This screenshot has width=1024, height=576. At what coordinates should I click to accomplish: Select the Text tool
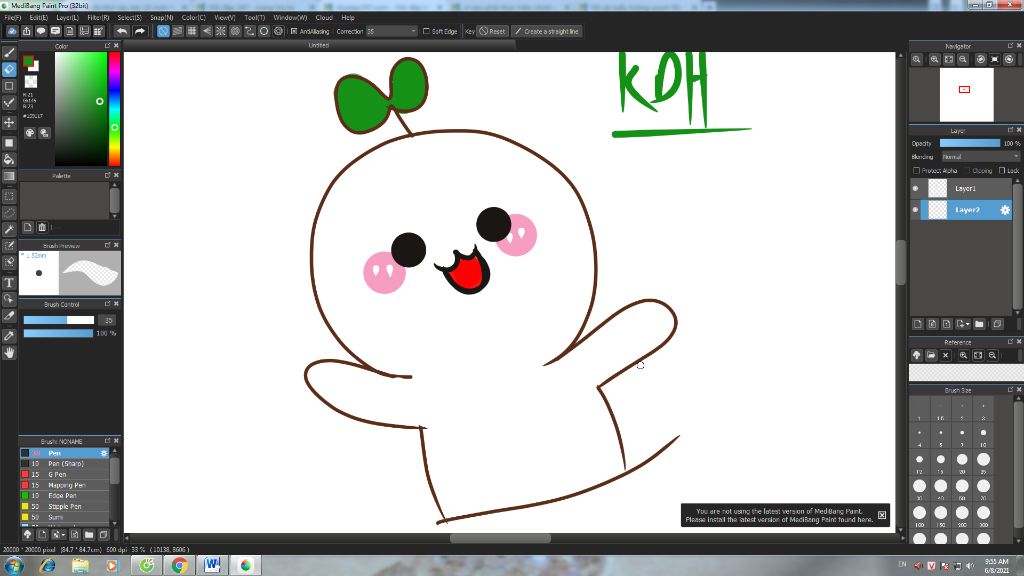[x=9, y=283]
